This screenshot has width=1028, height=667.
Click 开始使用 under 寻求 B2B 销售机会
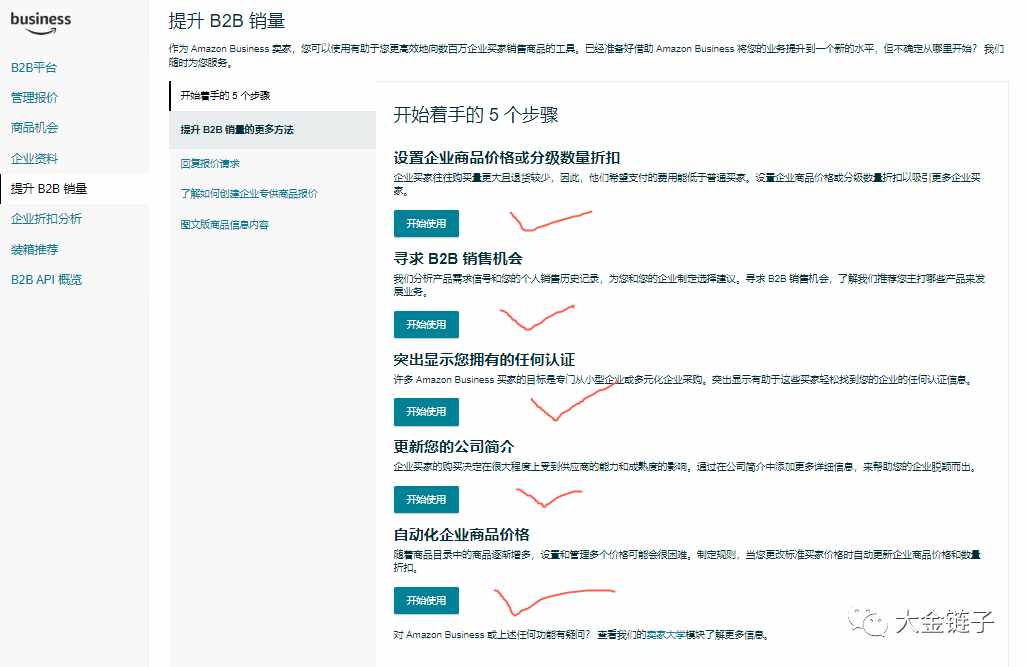[x=426, y=325]
